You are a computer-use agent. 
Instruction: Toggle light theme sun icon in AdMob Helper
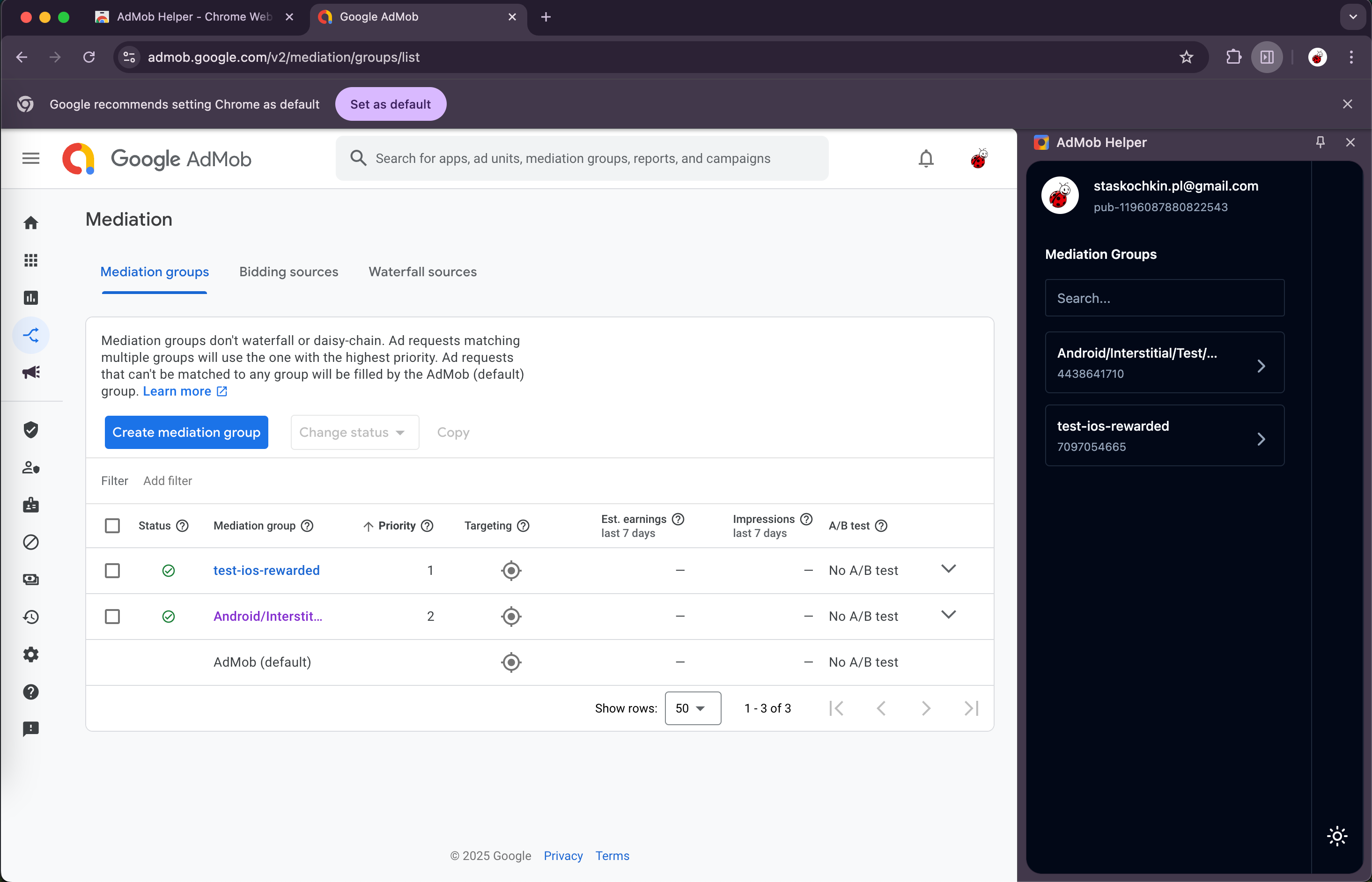(1337, 836)
